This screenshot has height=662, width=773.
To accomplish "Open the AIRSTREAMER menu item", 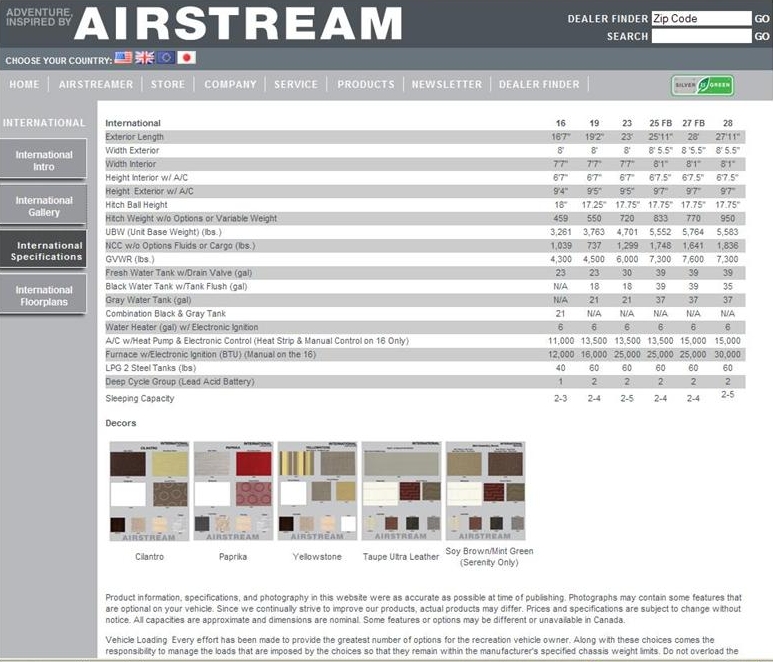I will coord(96,84).
